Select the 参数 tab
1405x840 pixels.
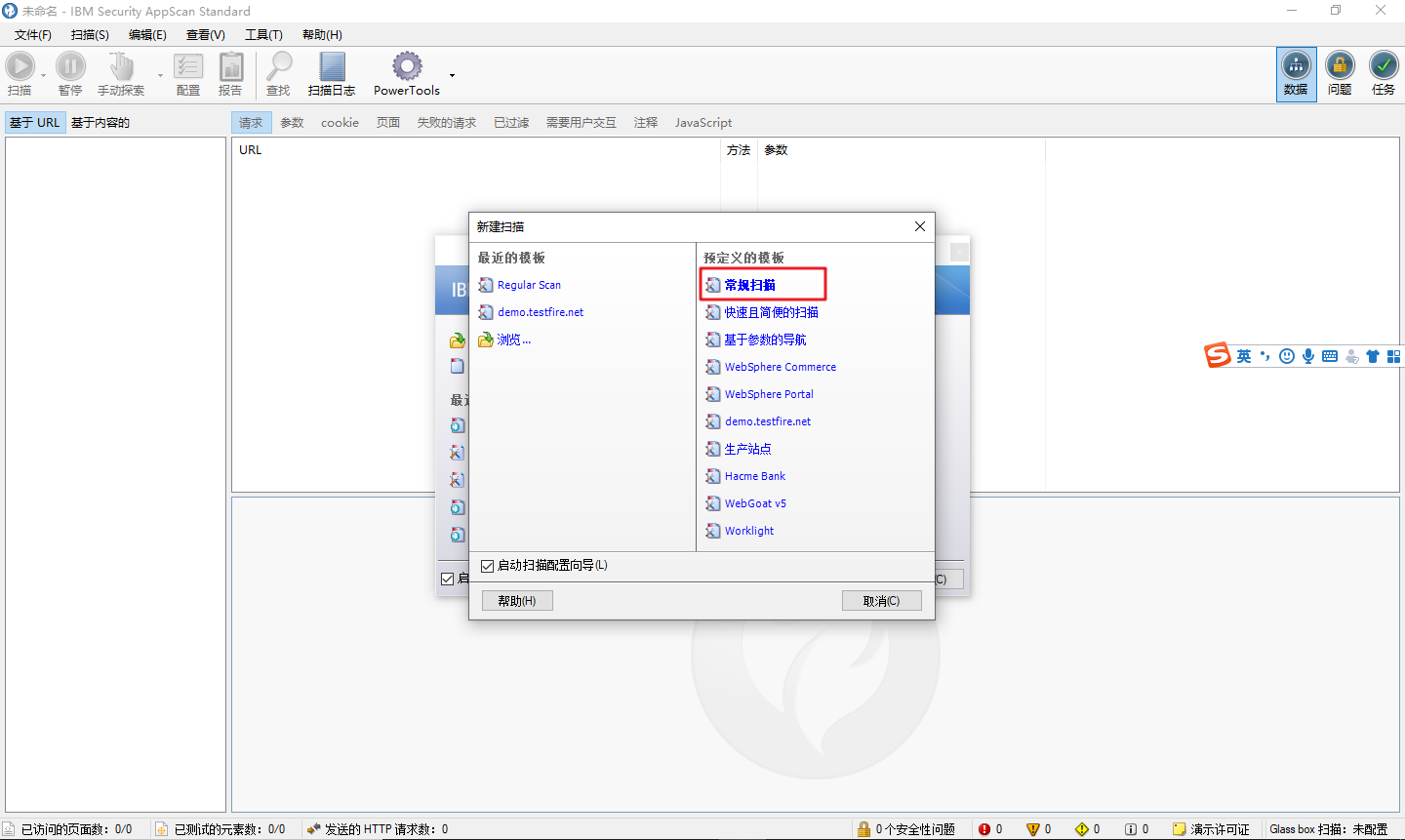pyautogui.click(x=292, y=123)
